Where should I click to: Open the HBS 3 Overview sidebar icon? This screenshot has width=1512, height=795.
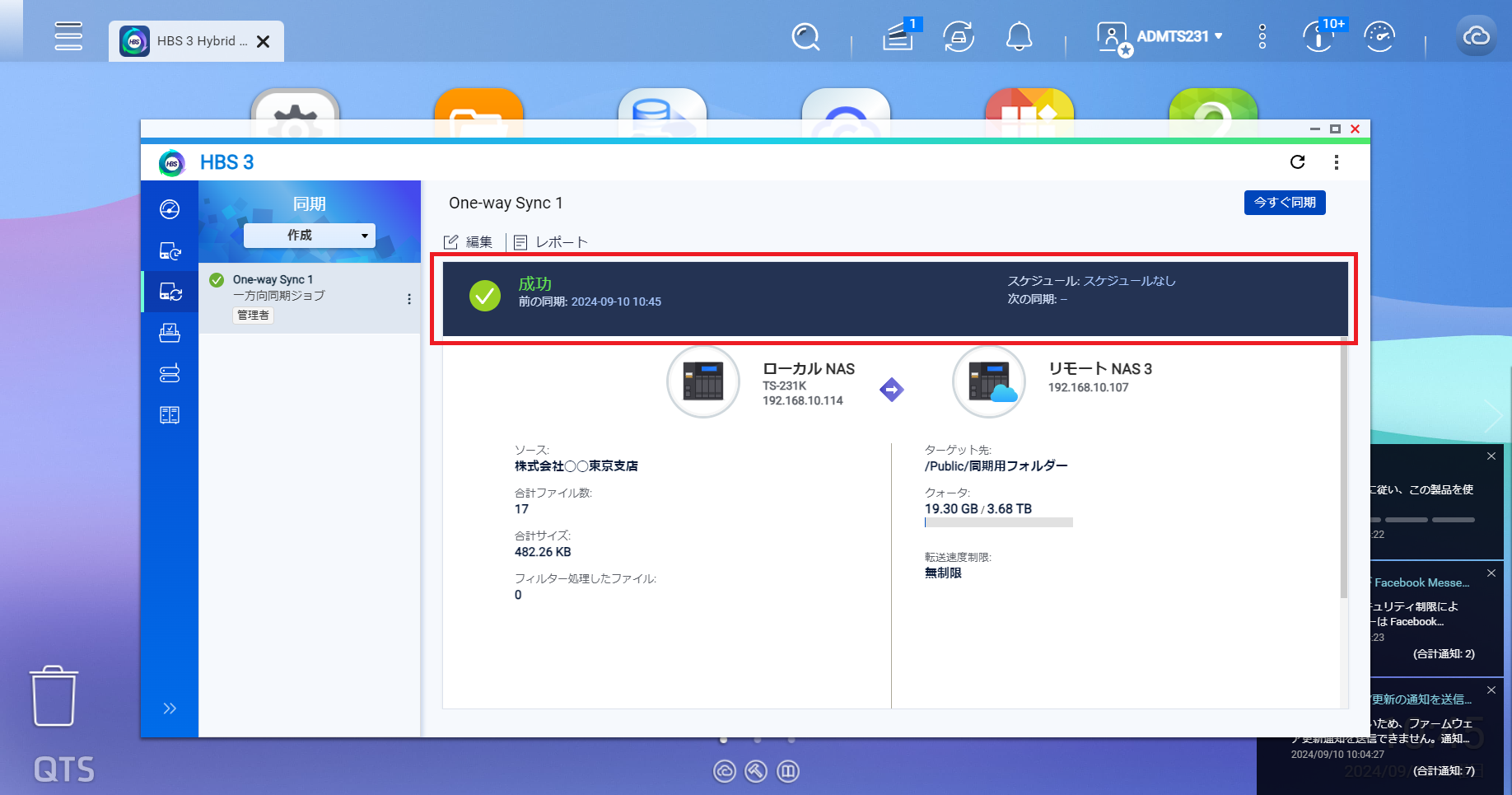pos(170,209)
